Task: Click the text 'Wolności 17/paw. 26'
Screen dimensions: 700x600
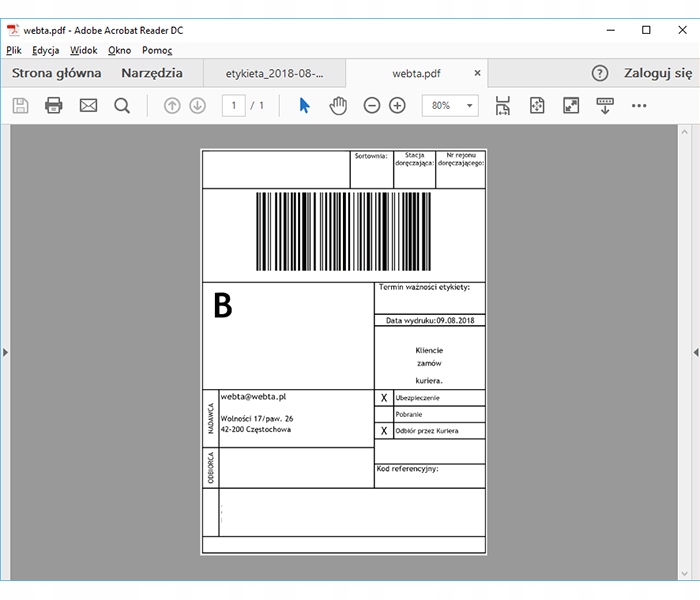Action: click(x=257, y=419)
